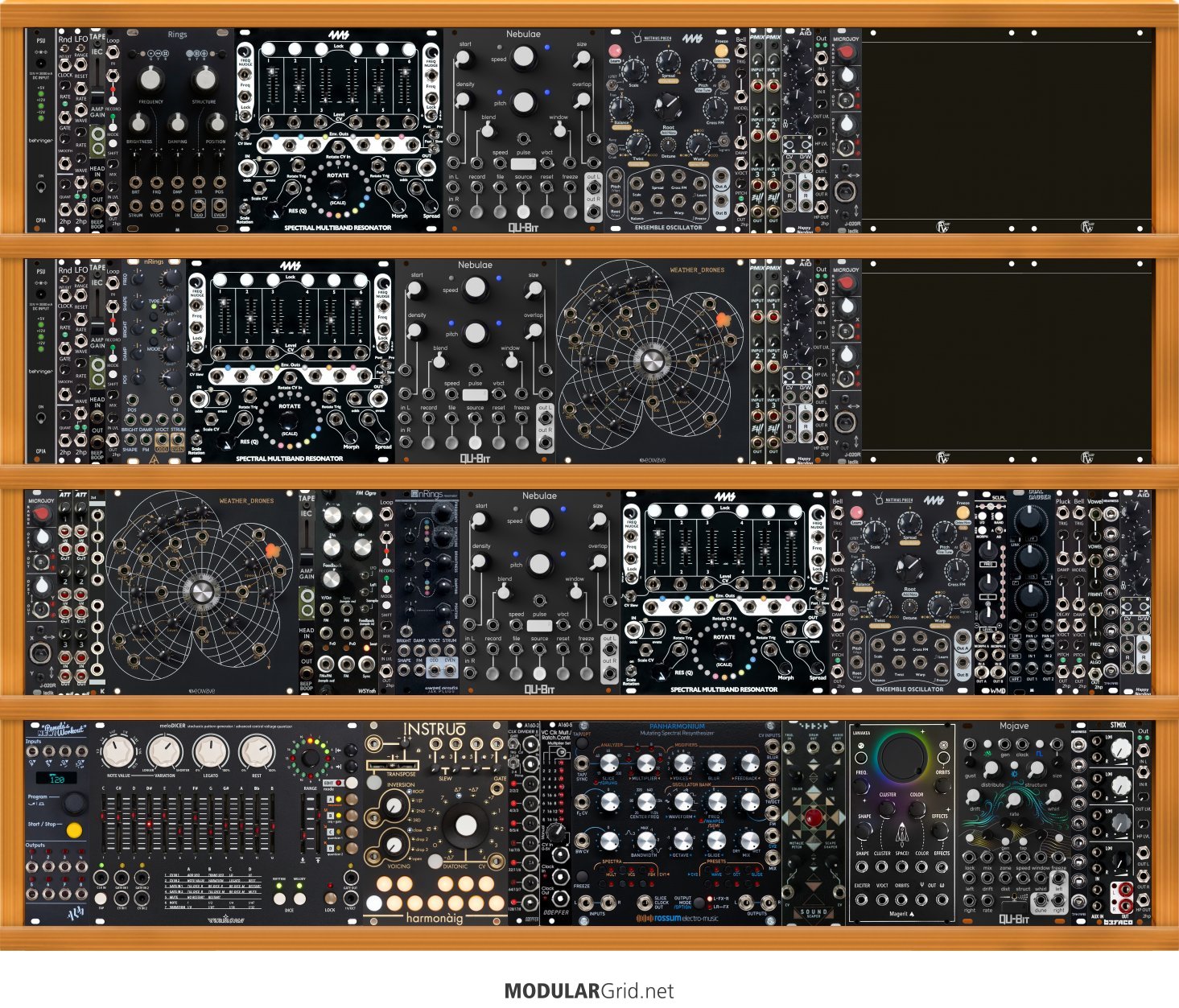The width and height of the screenshot is (1179, 1008).
Task: Click the STRUCTURE knob on the Rings module
Action: tap(204, 79)
